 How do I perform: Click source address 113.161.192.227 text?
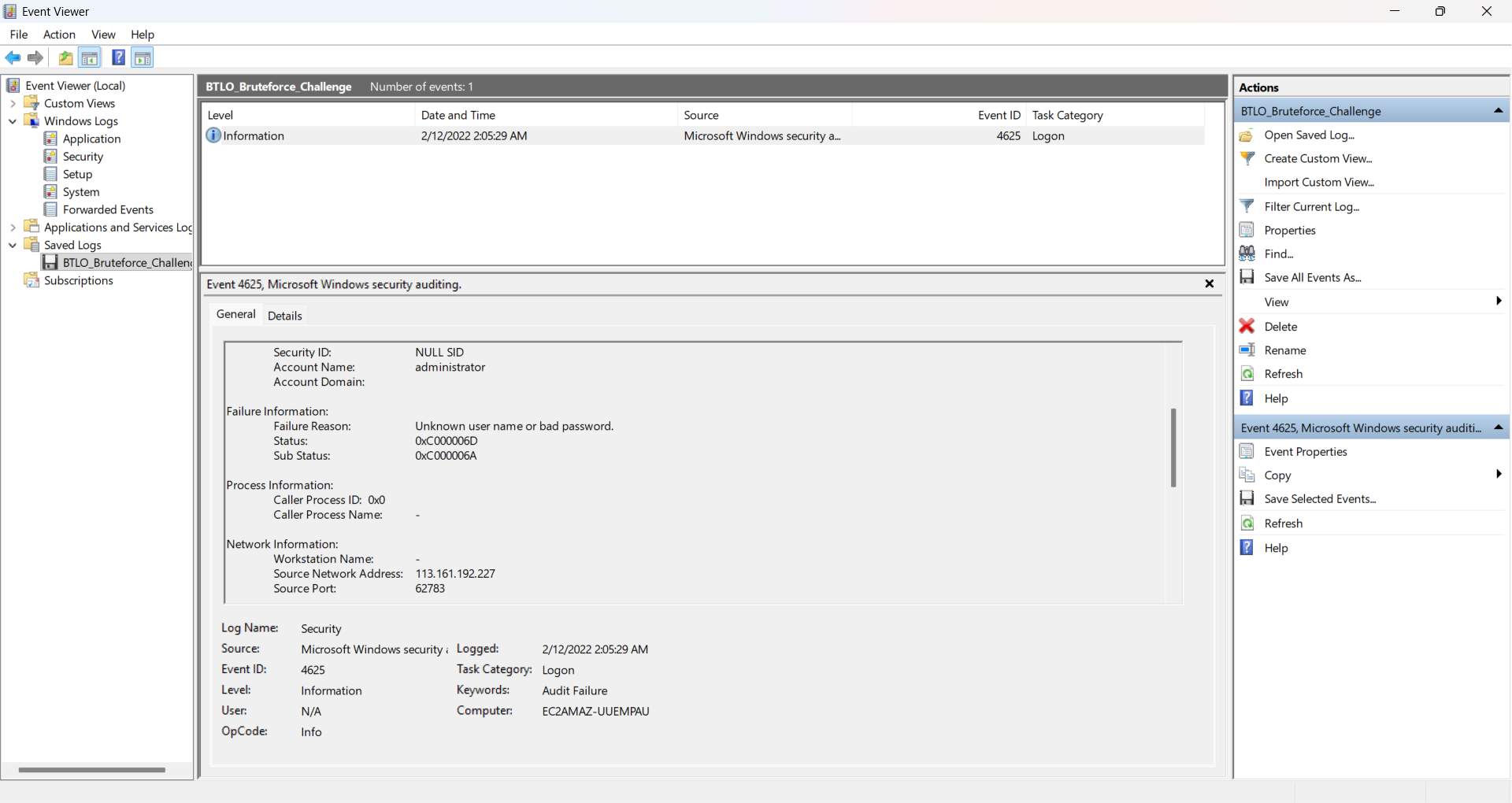click(x=455, y=574)
